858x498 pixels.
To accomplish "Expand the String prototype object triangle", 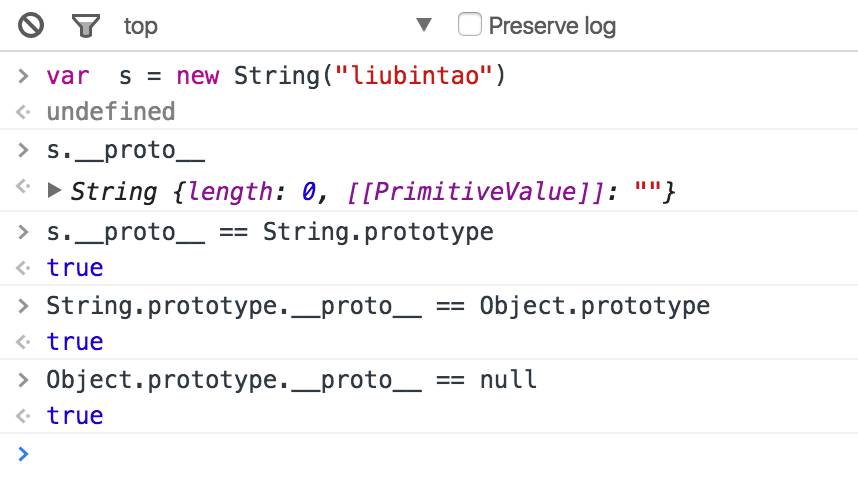I will click(x=54, y=190).
